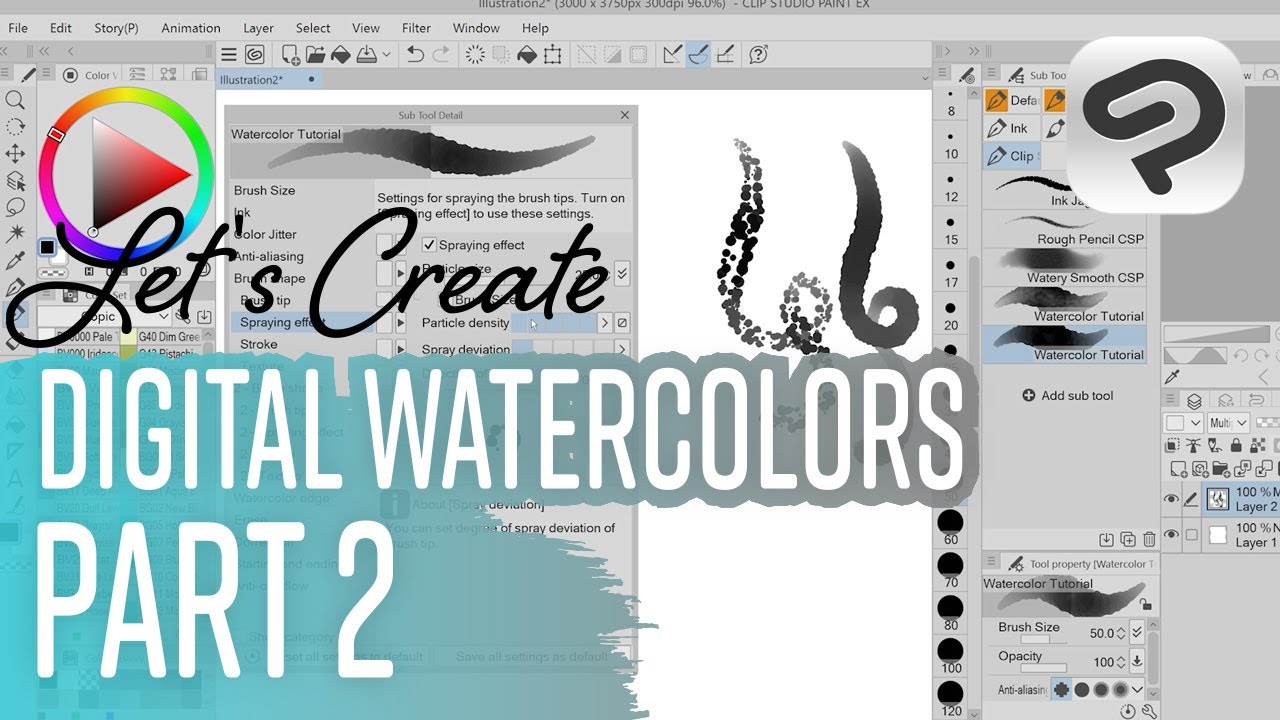This screenshot has width=1280, height=720.
Task: Select the Zoom magnifier tool
Action: (x=15, y=100)
